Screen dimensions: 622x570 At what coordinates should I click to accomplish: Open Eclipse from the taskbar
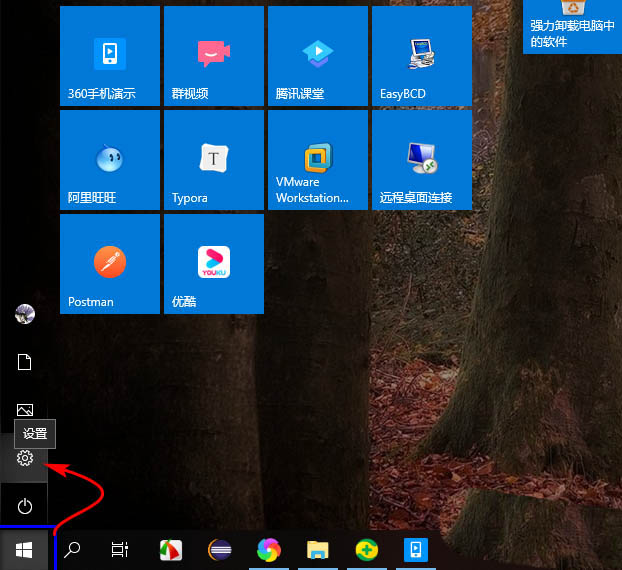pyautogui.click(x=220, y=550)
